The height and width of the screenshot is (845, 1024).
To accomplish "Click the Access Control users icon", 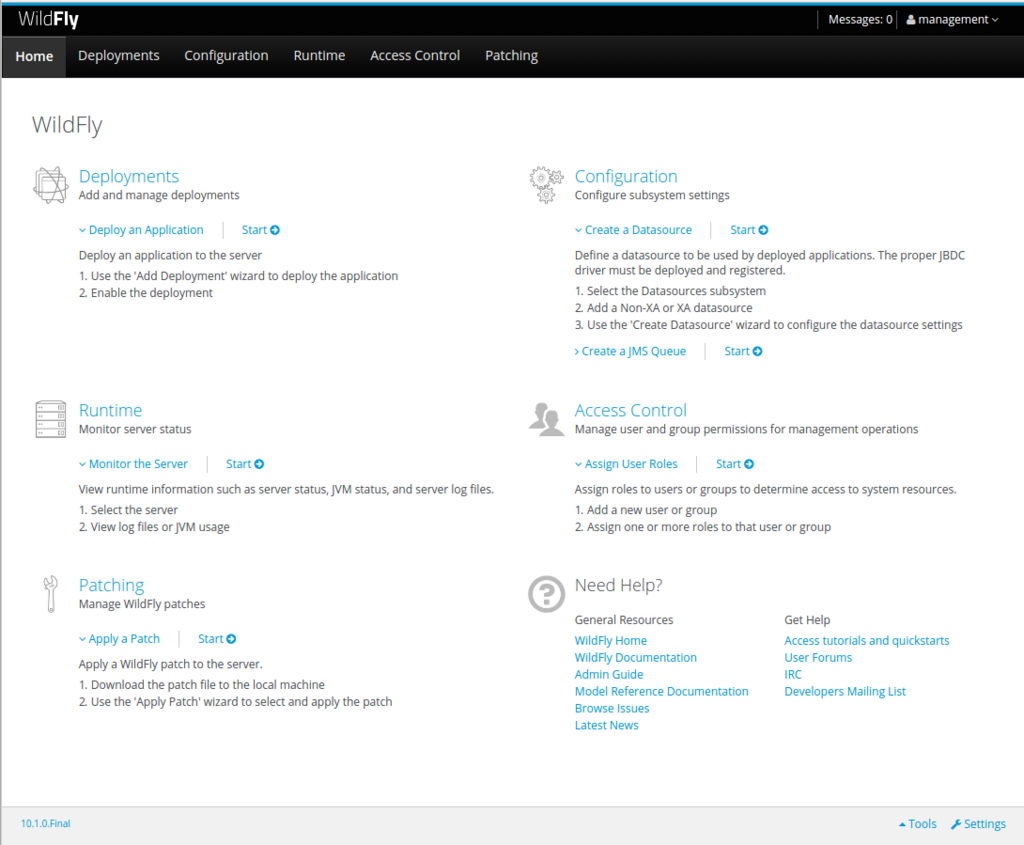I will point(546,419).
